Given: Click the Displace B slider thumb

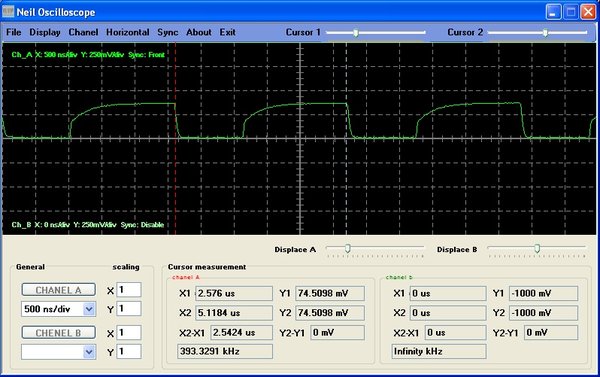Looking at the screenshot, I should point(537,248).
